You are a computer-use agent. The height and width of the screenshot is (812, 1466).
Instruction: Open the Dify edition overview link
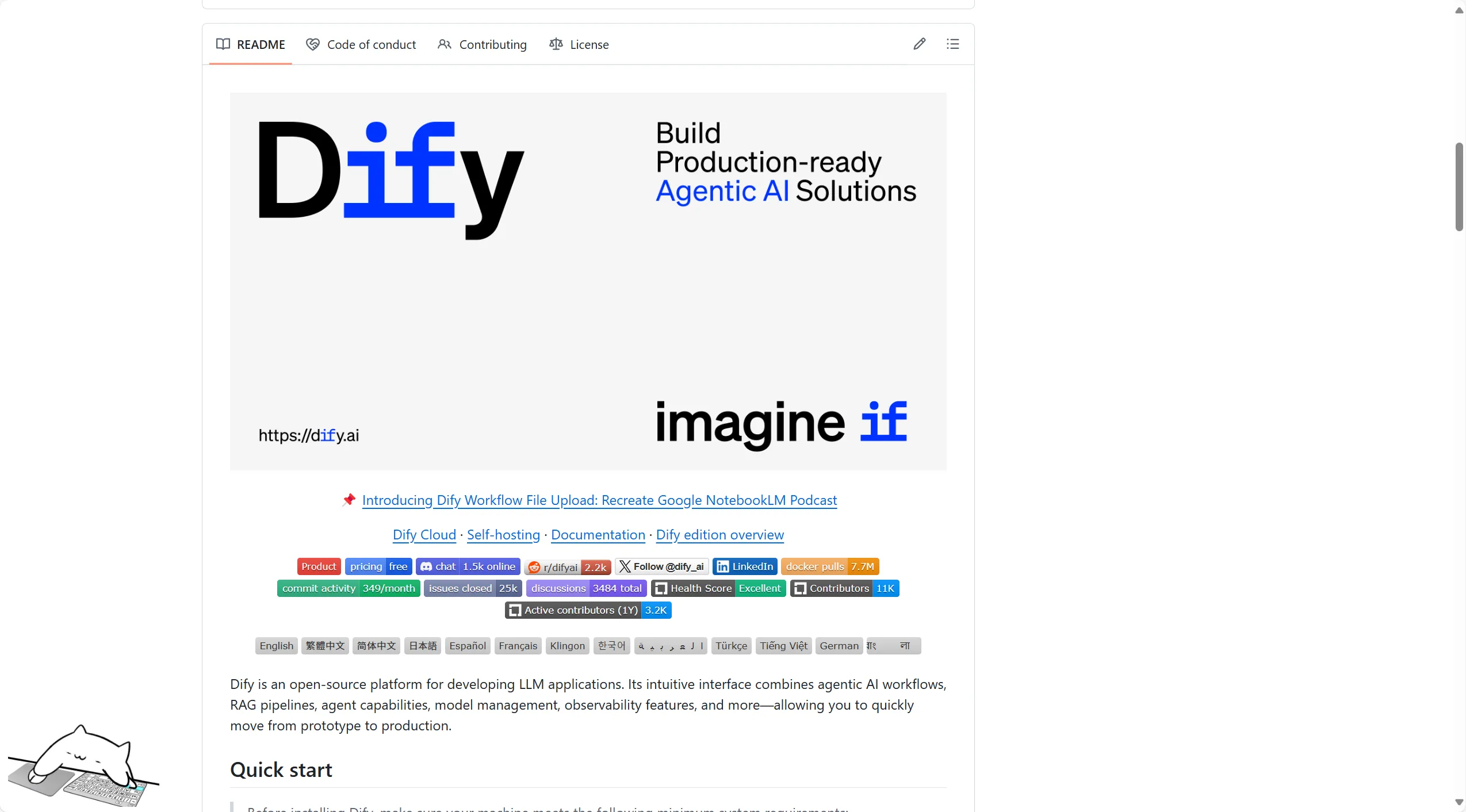click(720, 535)
